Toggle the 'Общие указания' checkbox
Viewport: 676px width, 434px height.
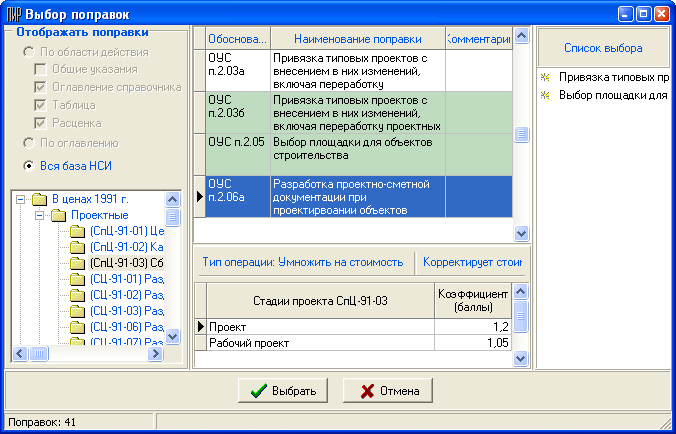41,69
